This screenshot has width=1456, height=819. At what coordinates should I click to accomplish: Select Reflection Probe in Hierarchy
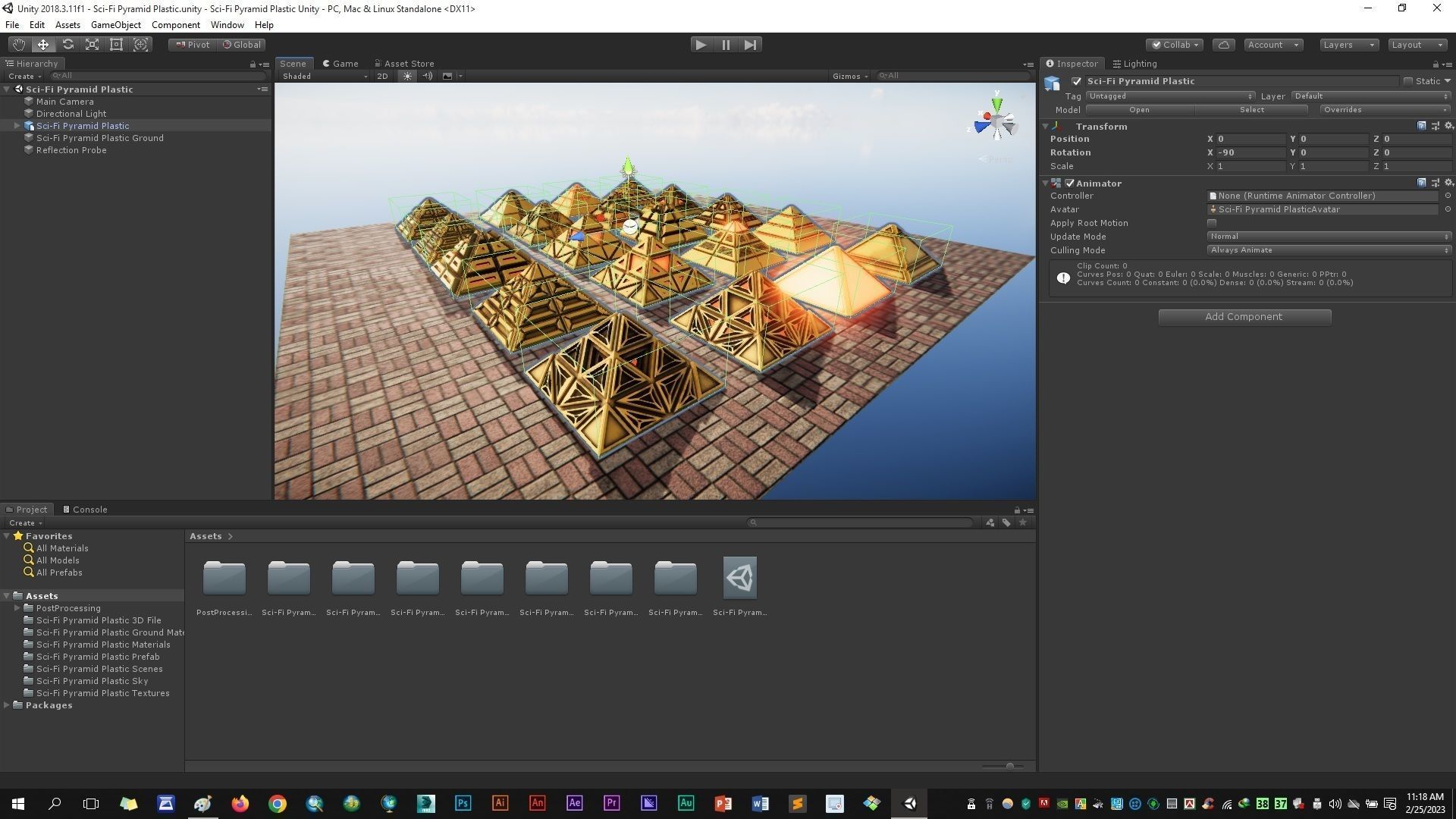coord(71,150)
